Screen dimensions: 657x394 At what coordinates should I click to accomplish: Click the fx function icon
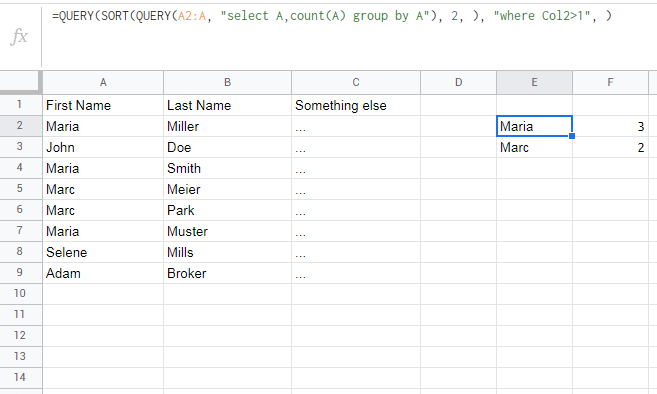click(x=19, y=36)
